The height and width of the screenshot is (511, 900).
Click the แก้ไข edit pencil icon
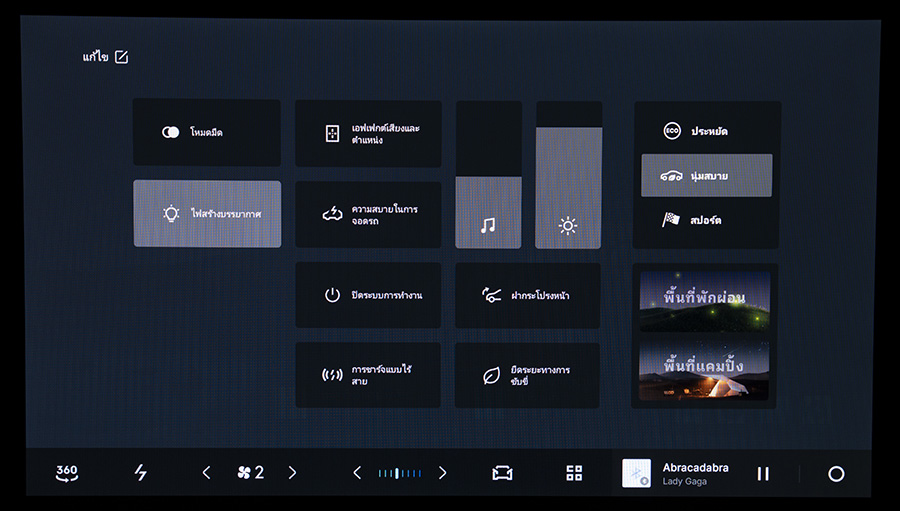122,57
